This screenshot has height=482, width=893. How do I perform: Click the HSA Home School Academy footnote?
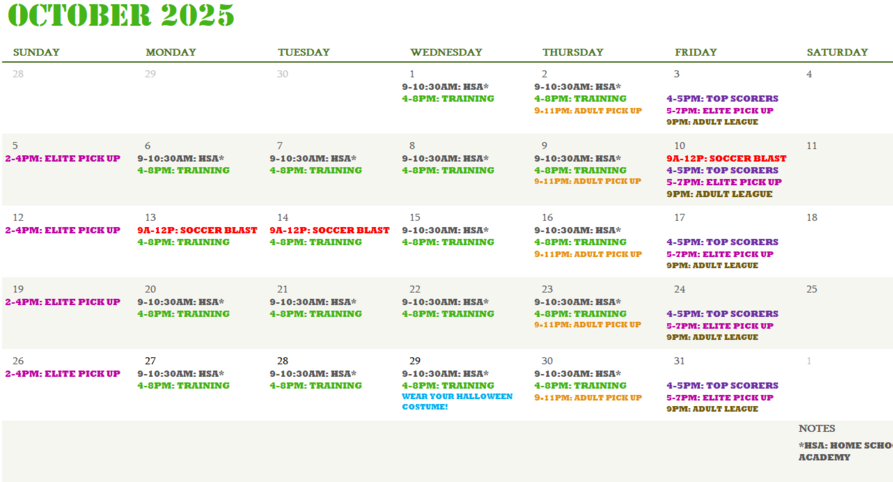pos(844,451)
